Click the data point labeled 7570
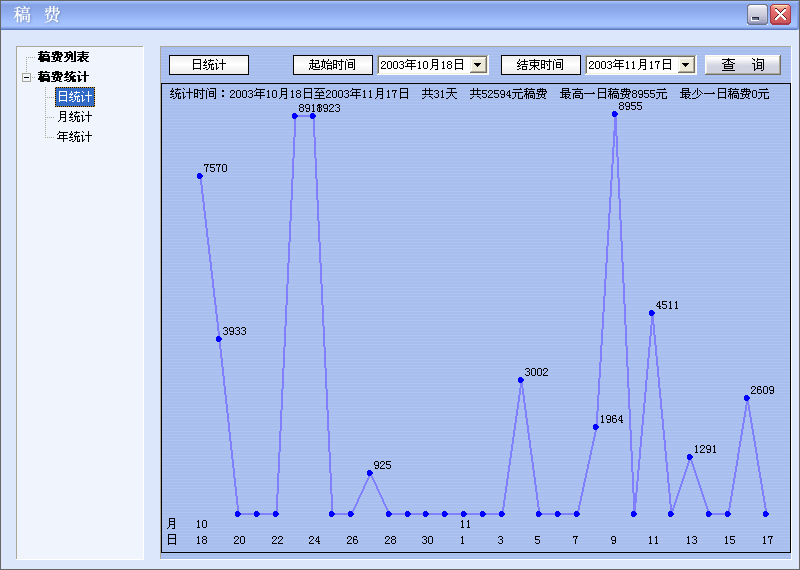Image resolution: width=800 pixels, height=570 pixels. [x=199, y=176]
